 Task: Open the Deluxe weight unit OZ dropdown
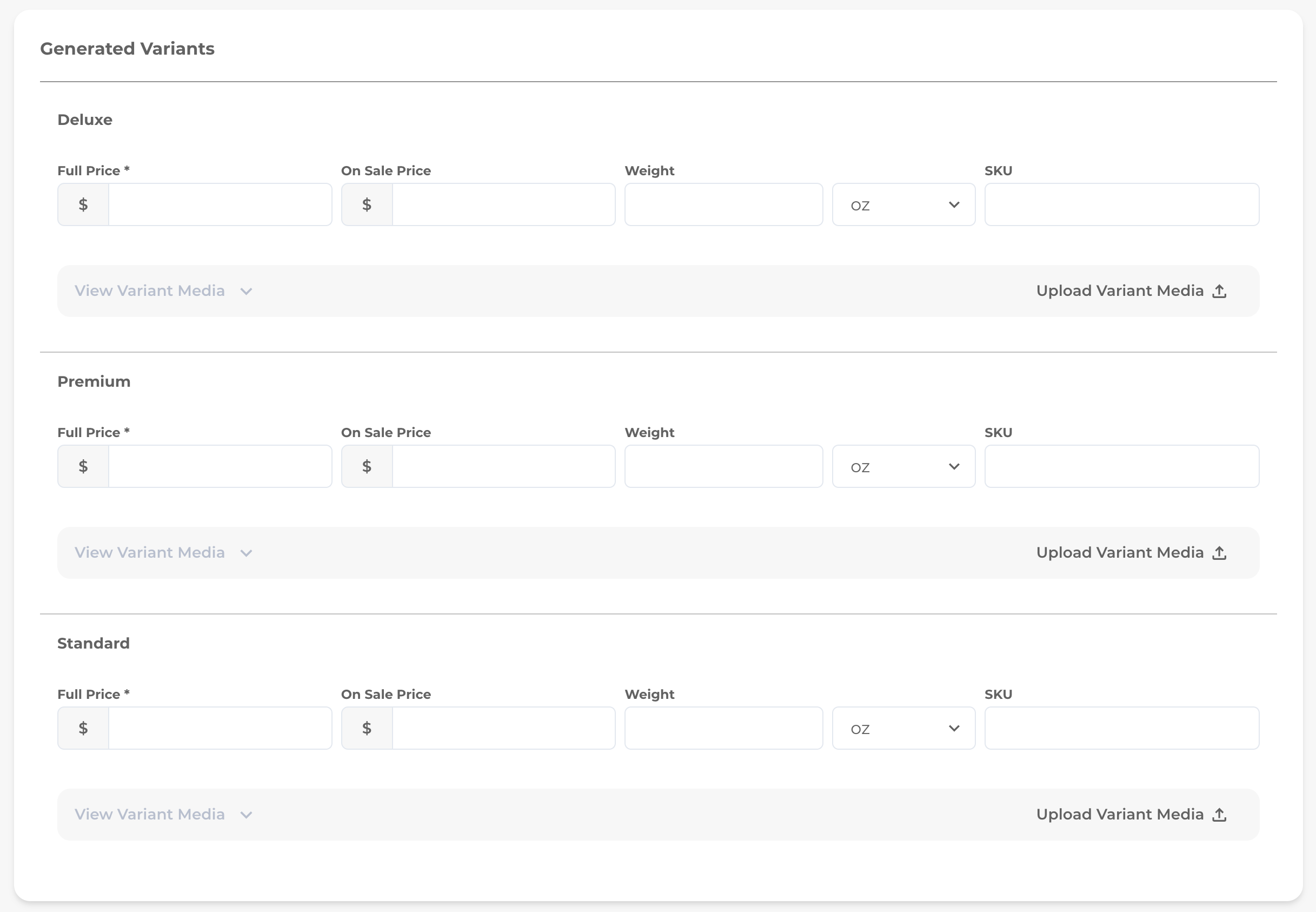pos(903,204)
